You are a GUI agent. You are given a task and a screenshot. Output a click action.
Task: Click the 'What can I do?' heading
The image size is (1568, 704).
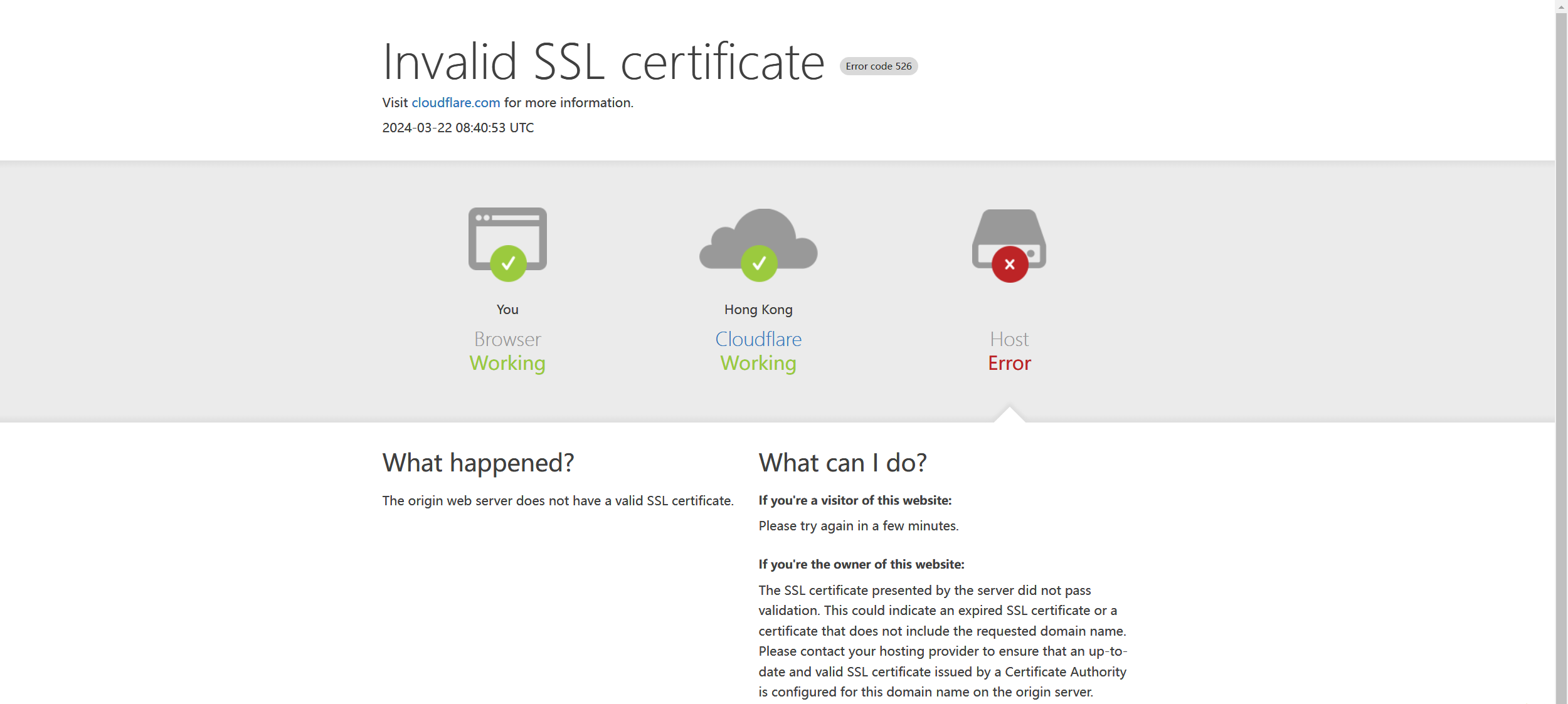point(842,463)
